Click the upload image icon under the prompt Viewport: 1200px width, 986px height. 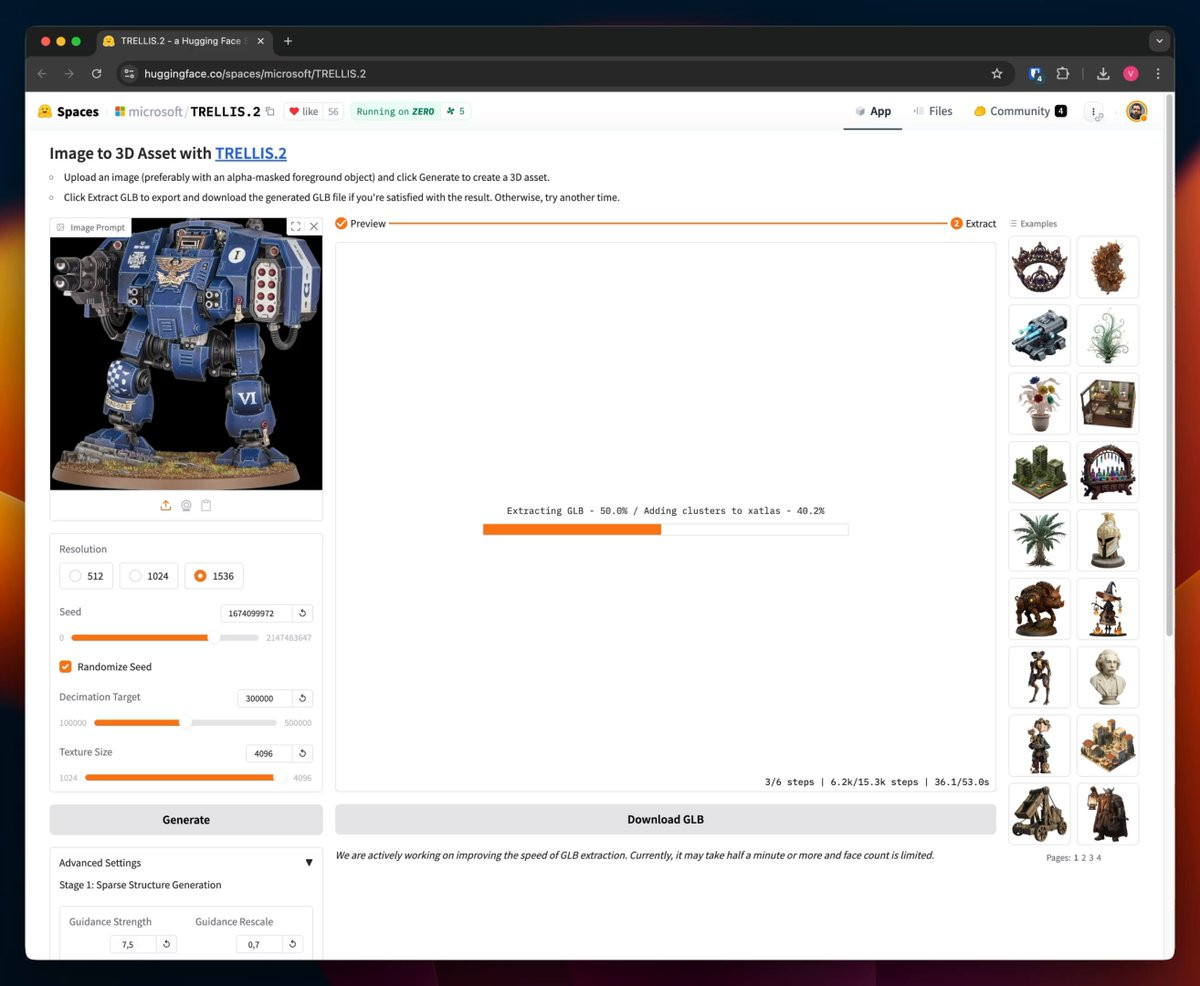[x=166, y=505]
